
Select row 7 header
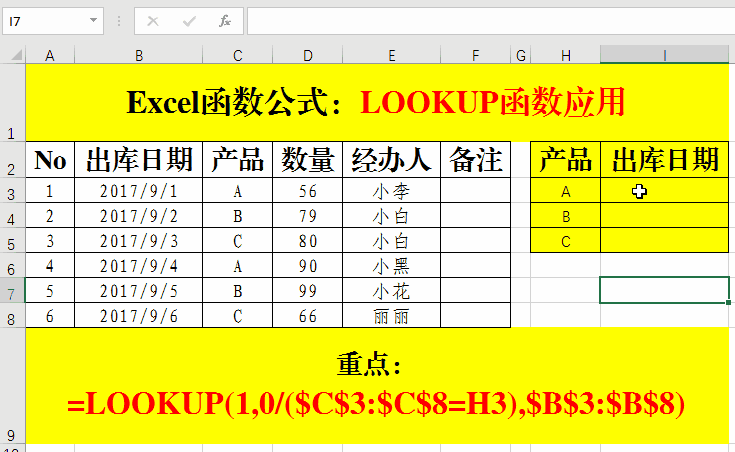point(12,290)
